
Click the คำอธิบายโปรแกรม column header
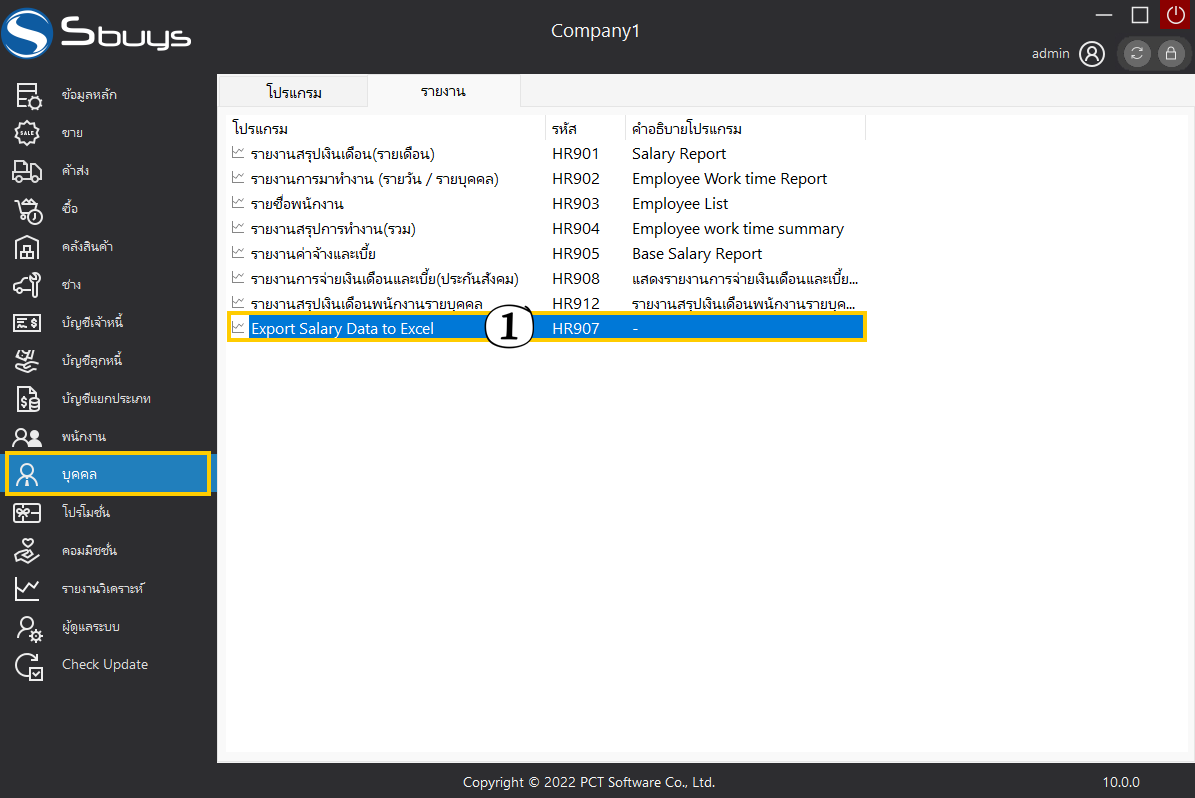[687, 129]
